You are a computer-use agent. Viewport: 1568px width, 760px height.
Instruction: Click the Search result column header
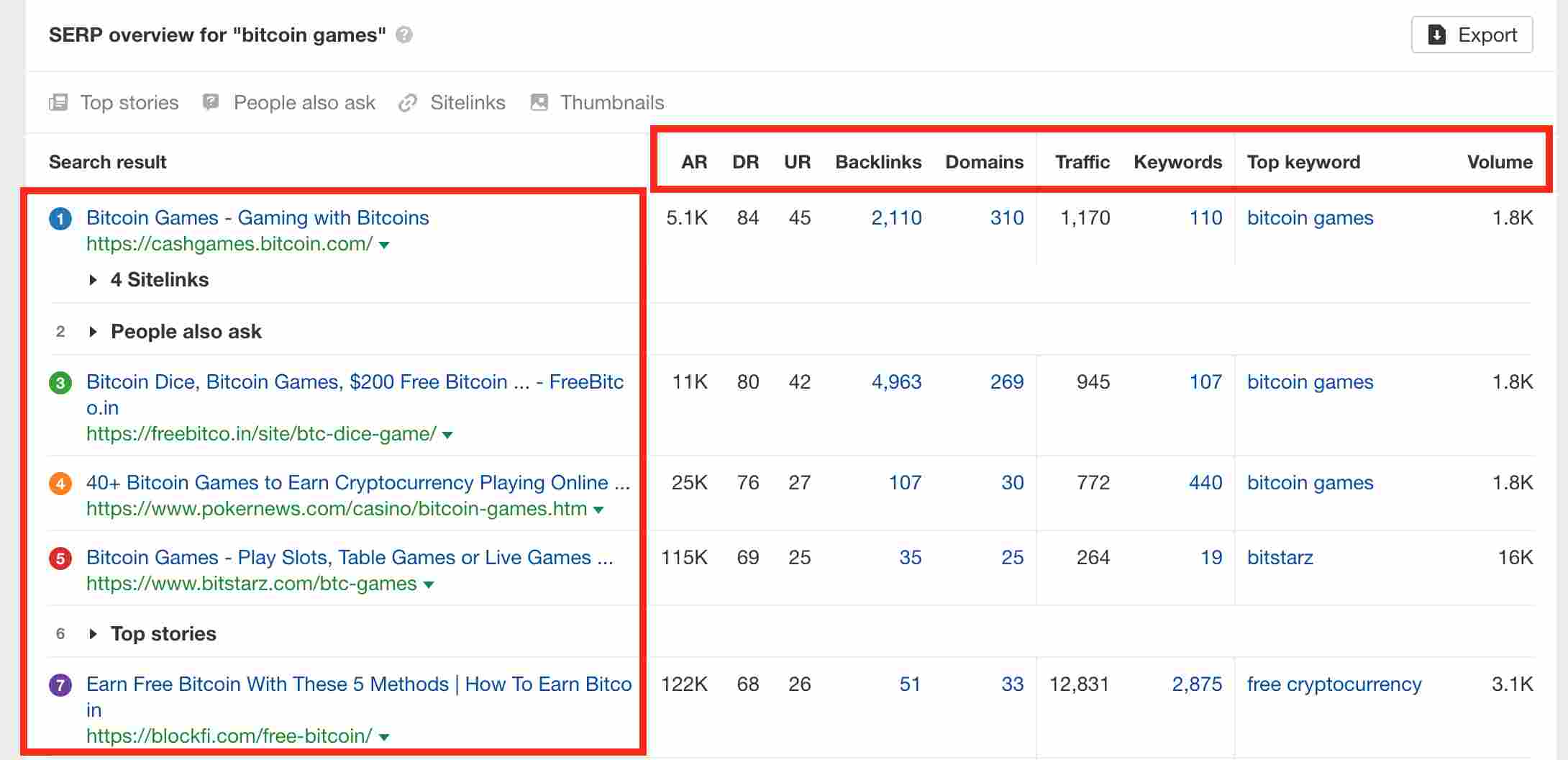click(x=108, y=162)
